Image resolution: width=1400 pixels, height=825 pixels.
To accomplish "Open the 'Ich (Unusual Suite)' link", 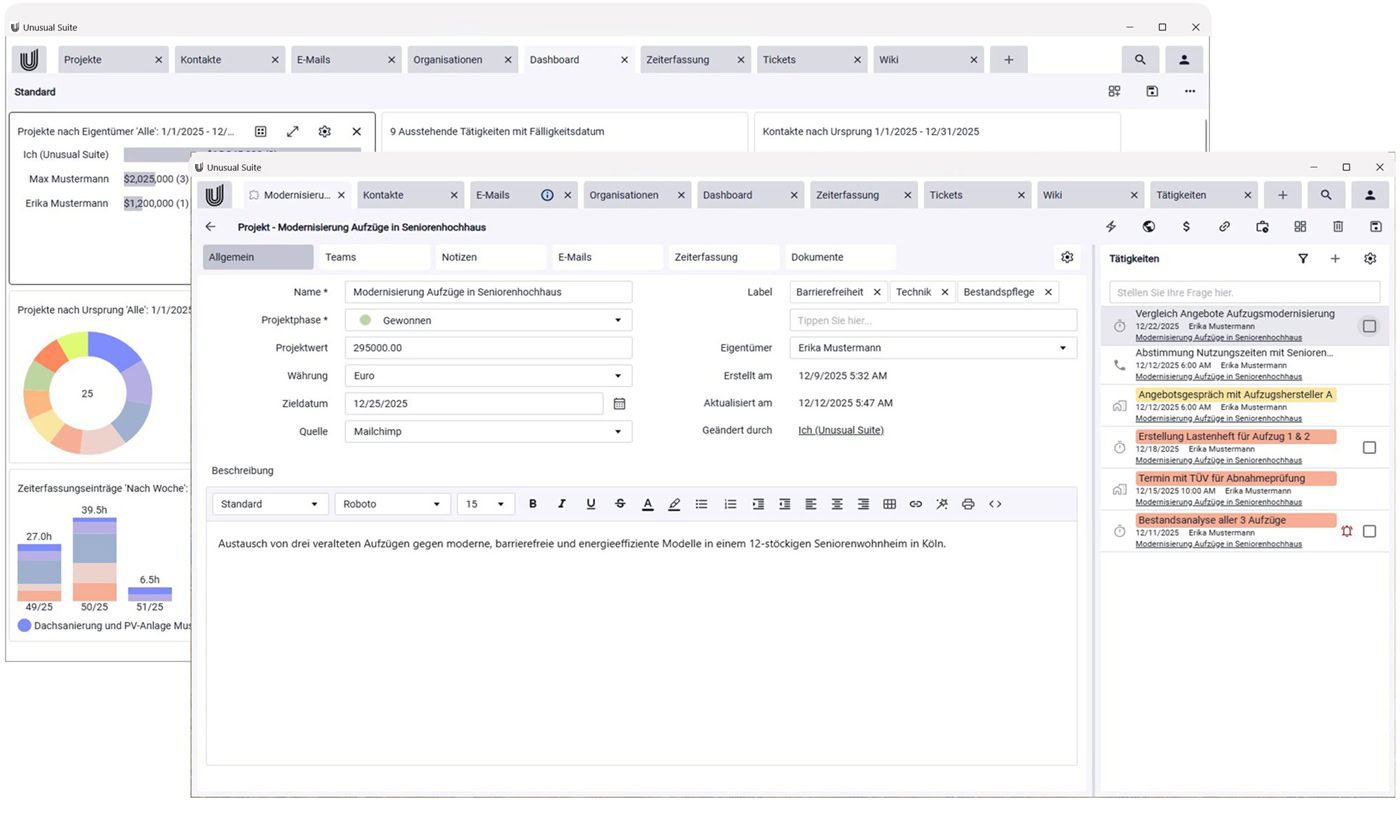I will click(x=840, y=431).
